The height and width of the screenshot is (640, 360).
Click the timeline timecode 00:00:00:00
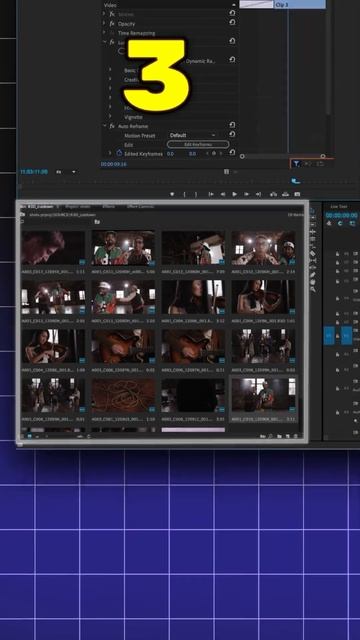pos(342,215)
